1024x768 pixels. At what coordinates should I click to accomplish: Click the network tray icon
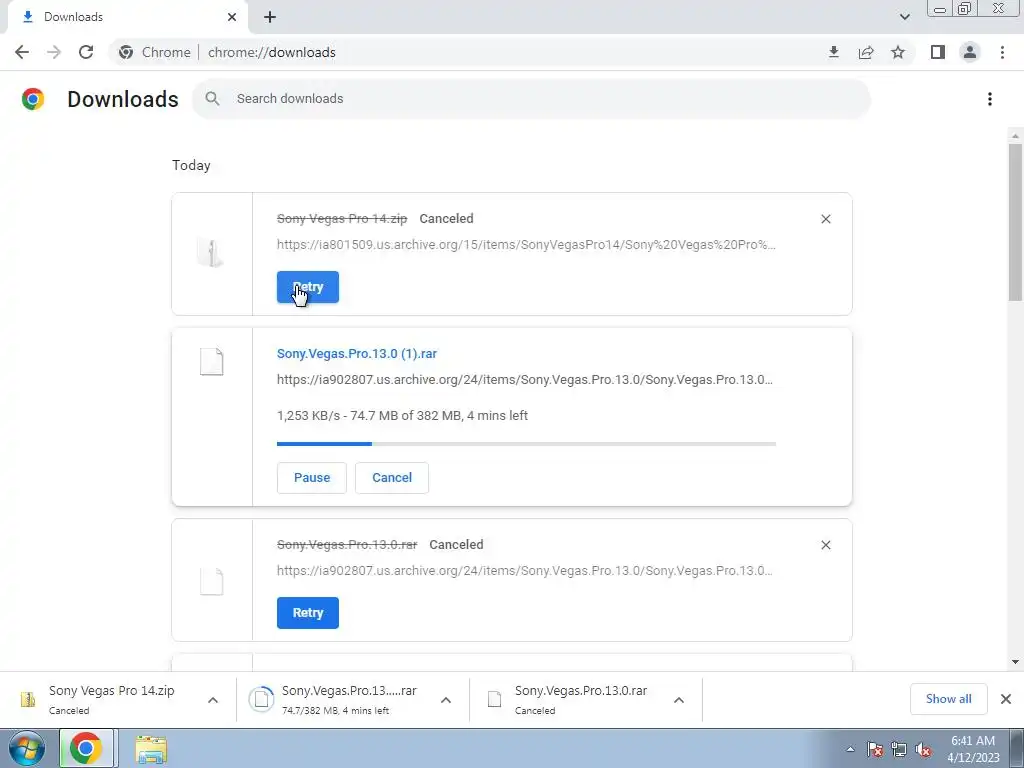(899, 749)
